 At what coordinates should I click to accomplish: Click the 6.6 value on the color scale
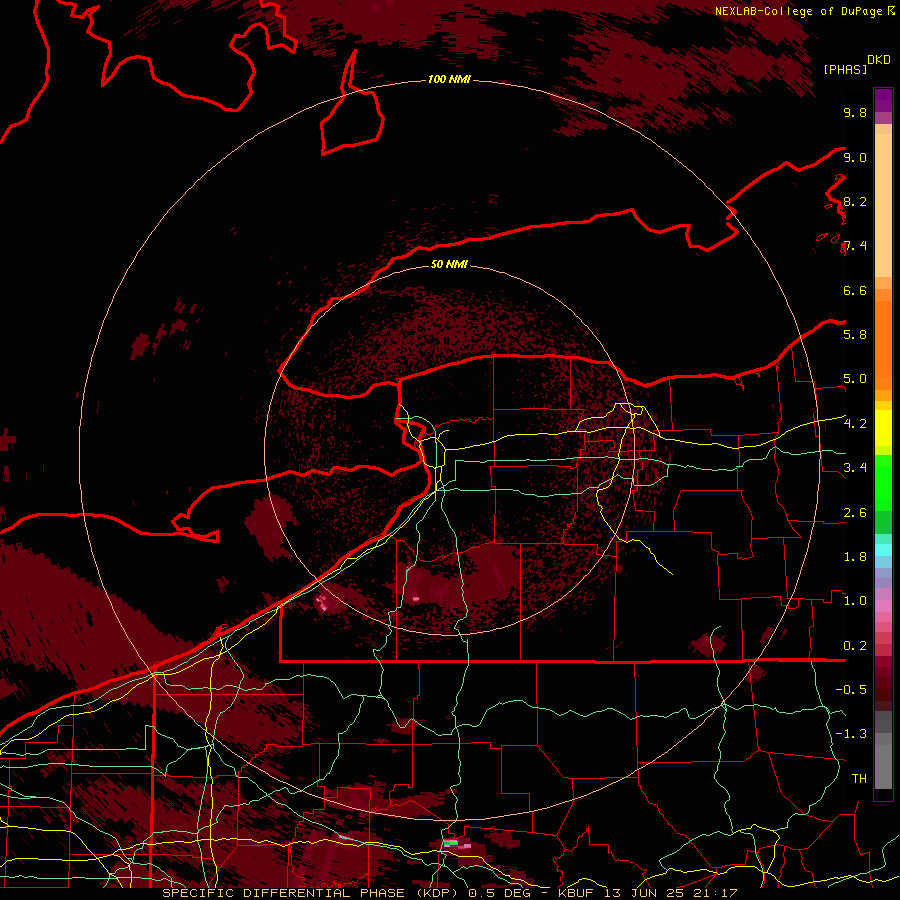coord(855,290)
